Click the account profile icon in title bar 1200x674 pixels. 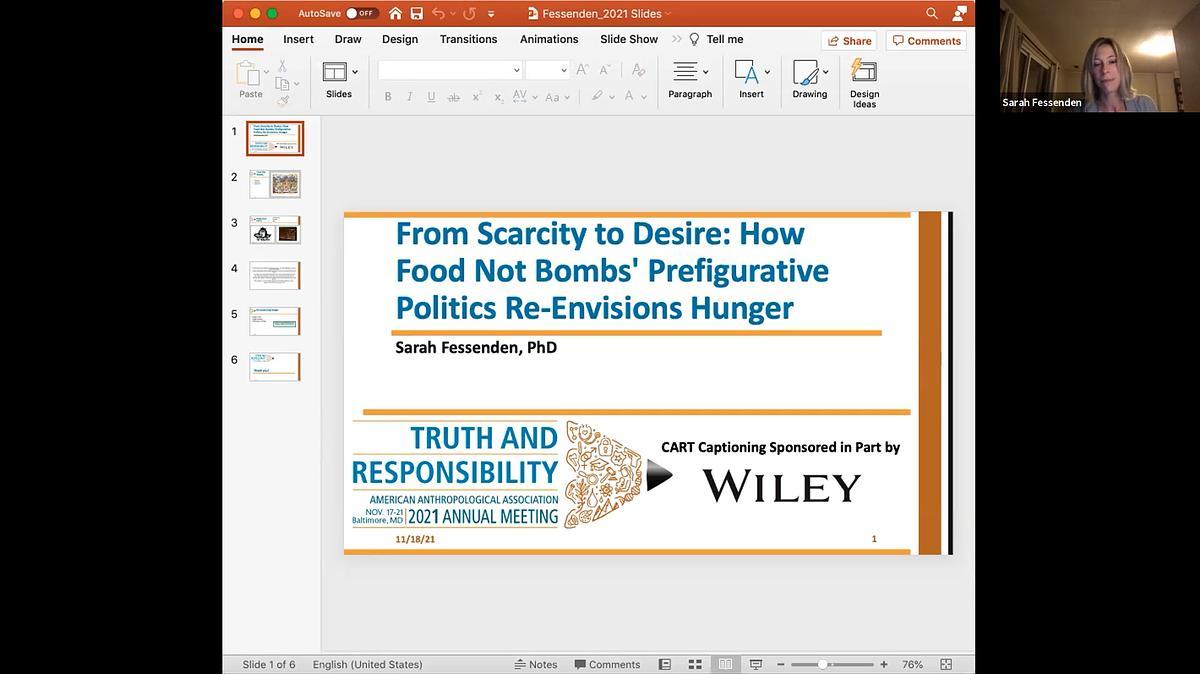(x=960, y=14)
